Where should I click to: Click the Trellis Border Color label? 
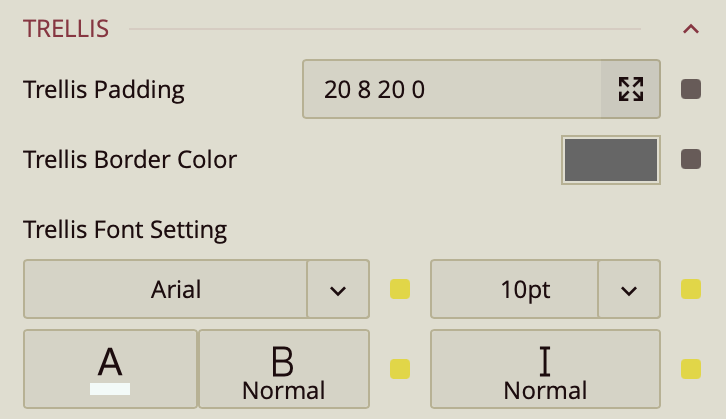[130, 159]
